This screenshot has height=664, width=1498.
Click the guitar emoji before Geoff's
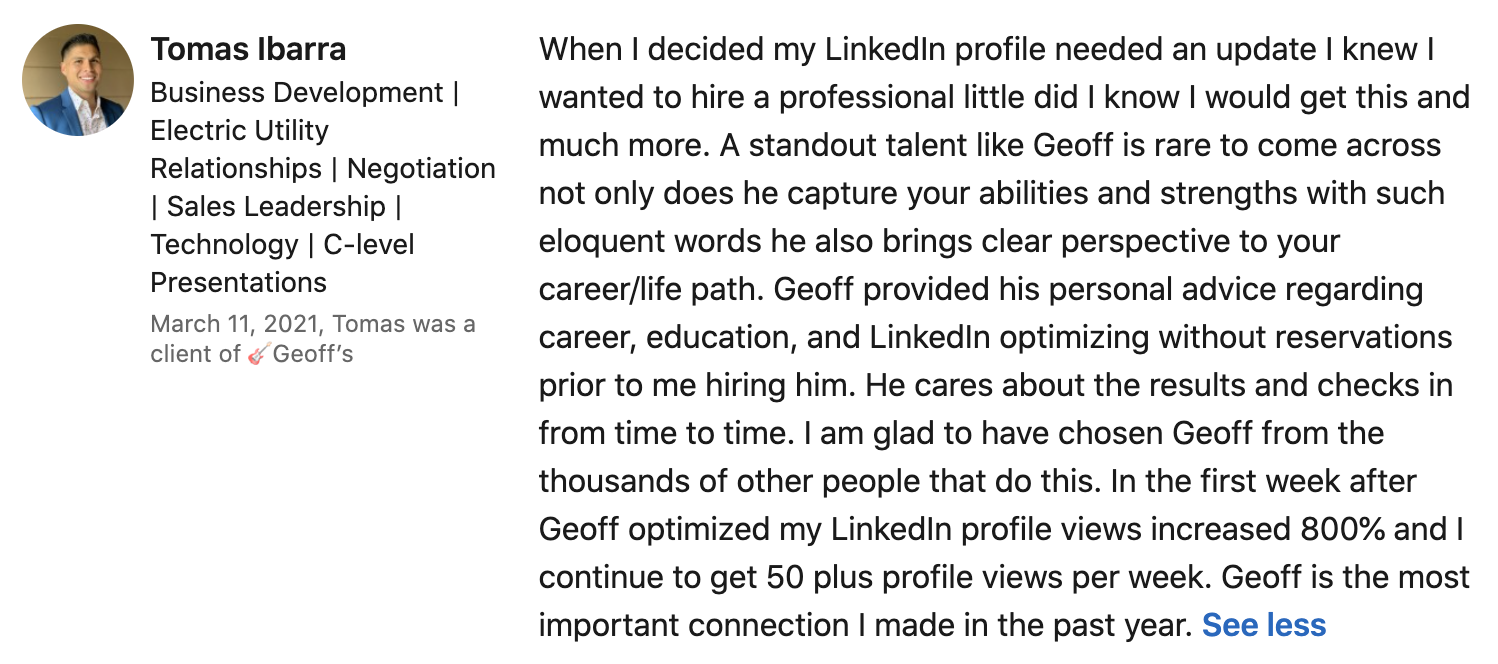coord(259,354)
